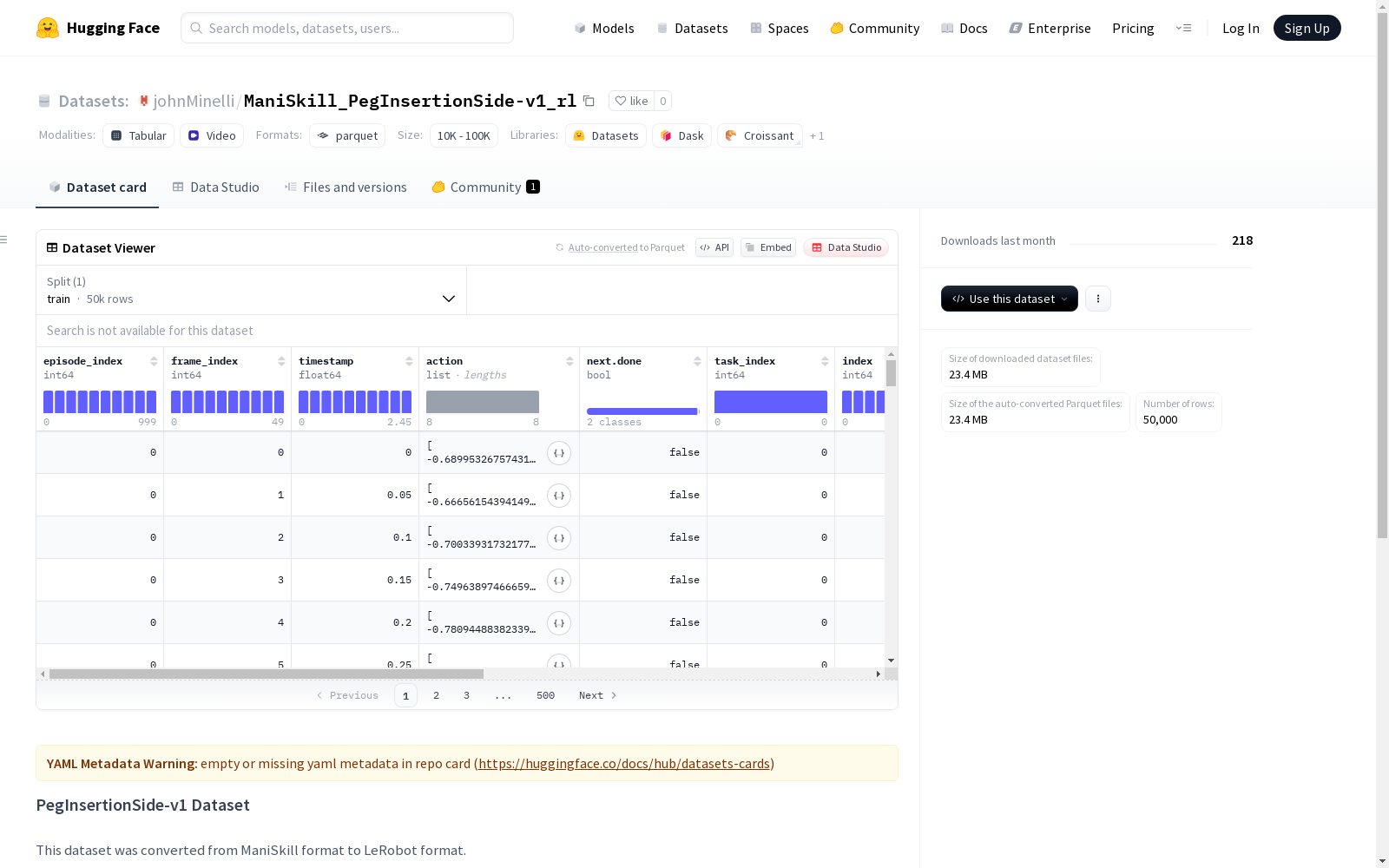Click the johnMinelli user avatar
Screen dimensions: 1389x868
point(144,101)
